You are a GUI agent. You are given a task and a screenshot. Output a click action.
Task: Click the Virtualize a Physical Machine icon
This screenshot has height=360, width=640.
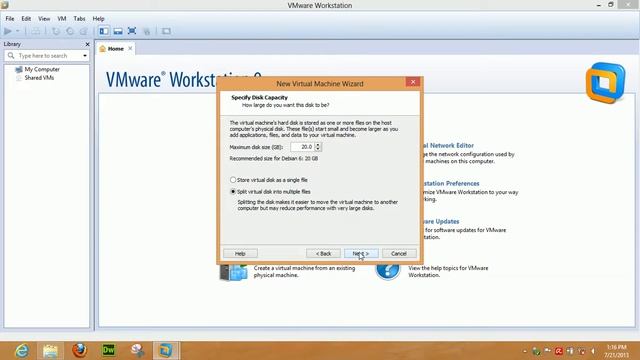[233, 272]
